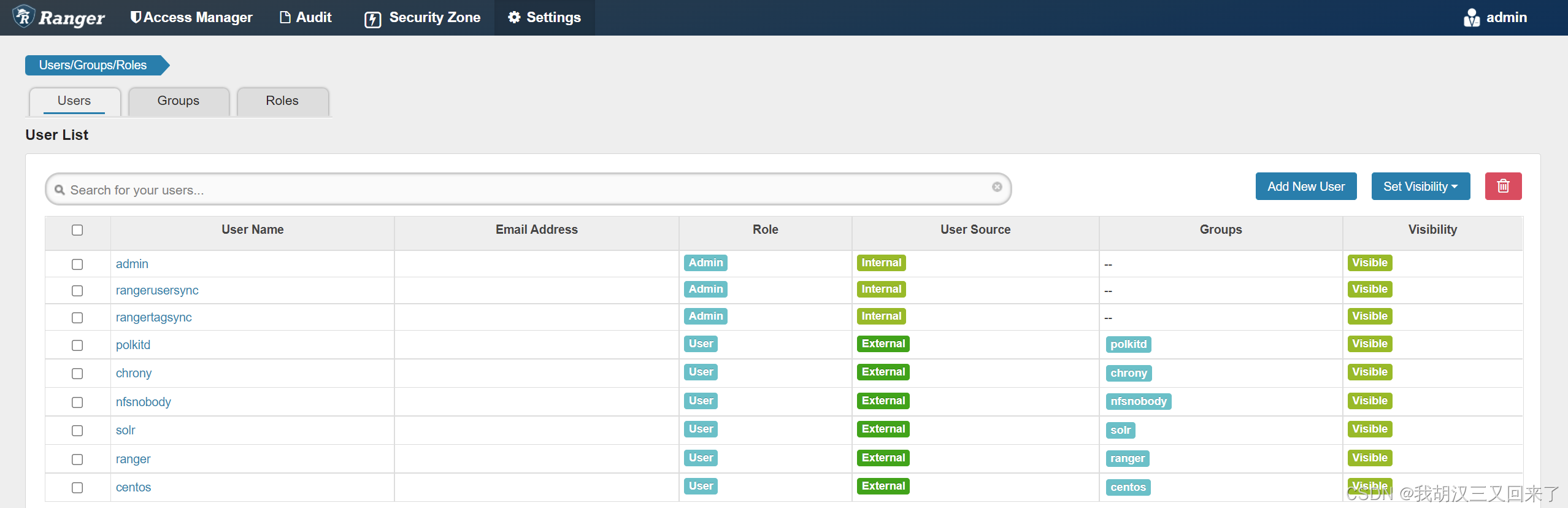The image size is (1568, 508).
Task: Switch to the Groups tab
Action: (x=179, y=101)
